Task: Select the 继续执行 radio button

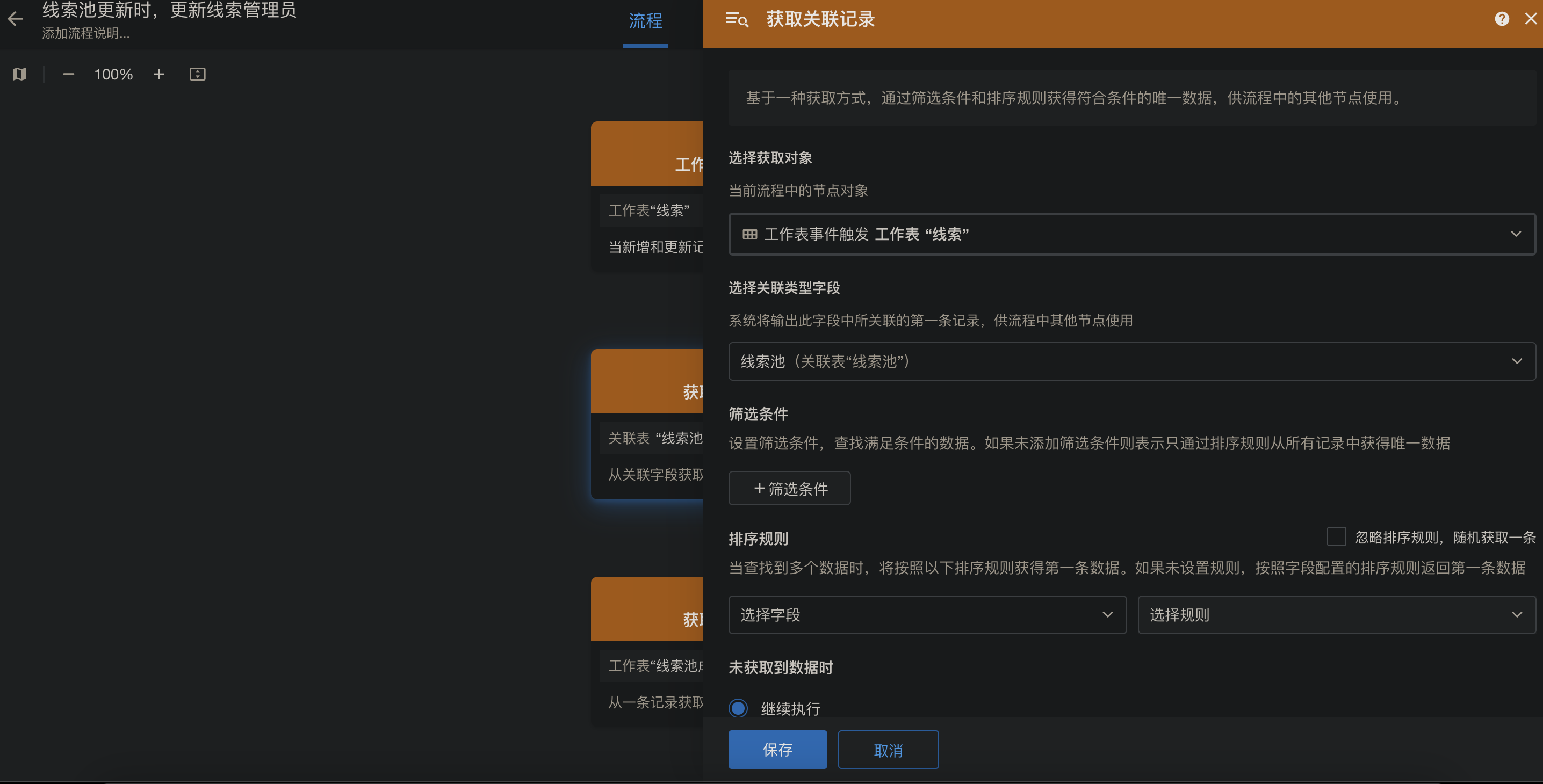Action: (738, 708)
